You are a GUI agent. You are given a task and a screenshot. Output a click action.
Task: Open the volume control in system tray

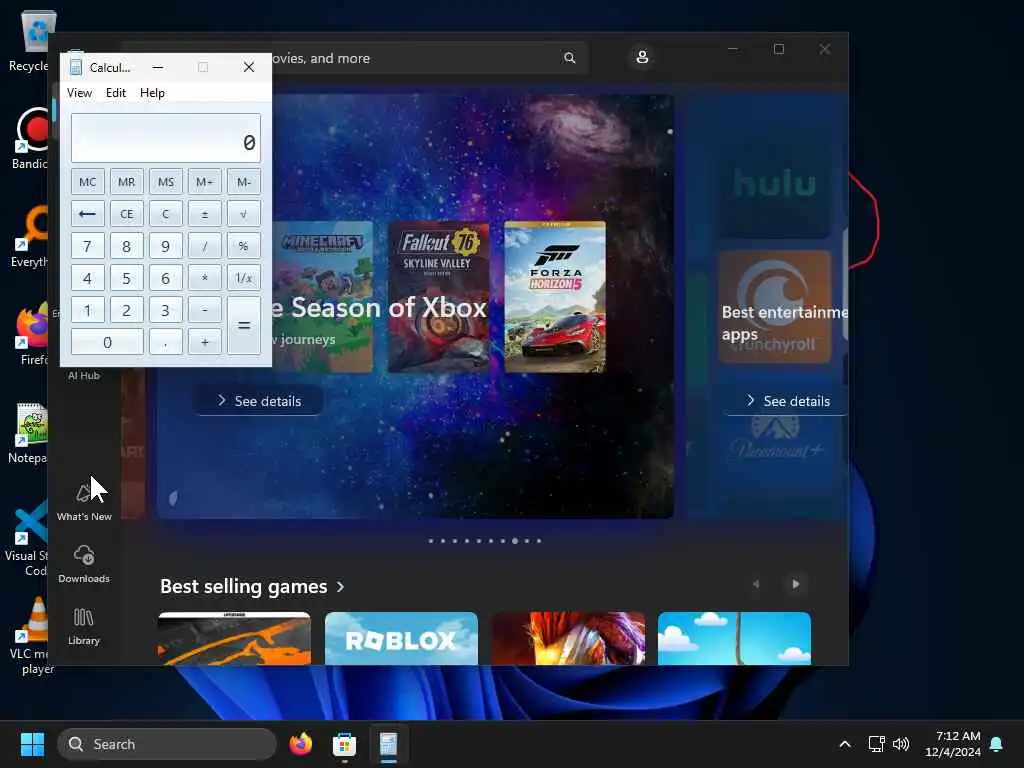[901, 744]
